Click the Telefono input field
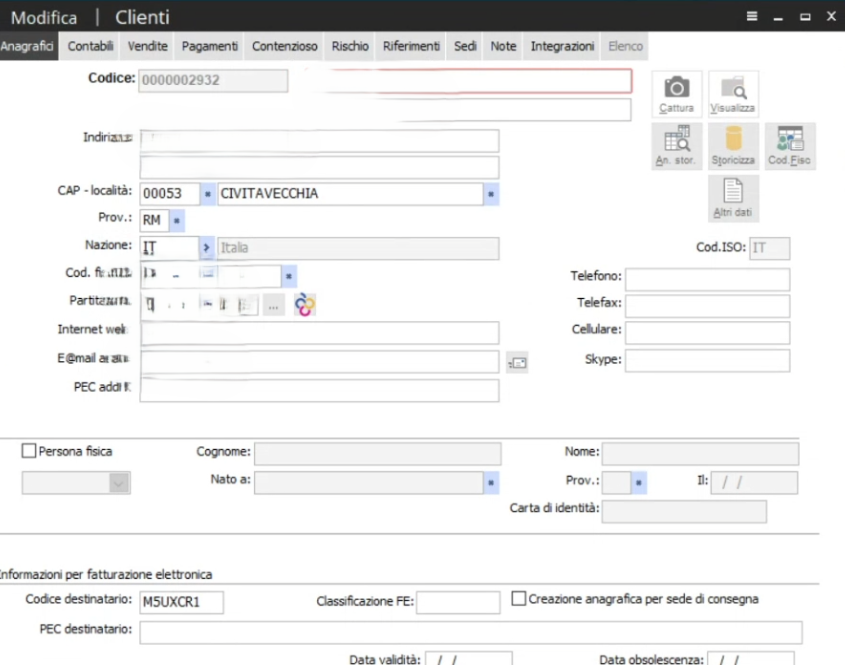Viewport: 845px width, 665px height. [x=707, y=279]
